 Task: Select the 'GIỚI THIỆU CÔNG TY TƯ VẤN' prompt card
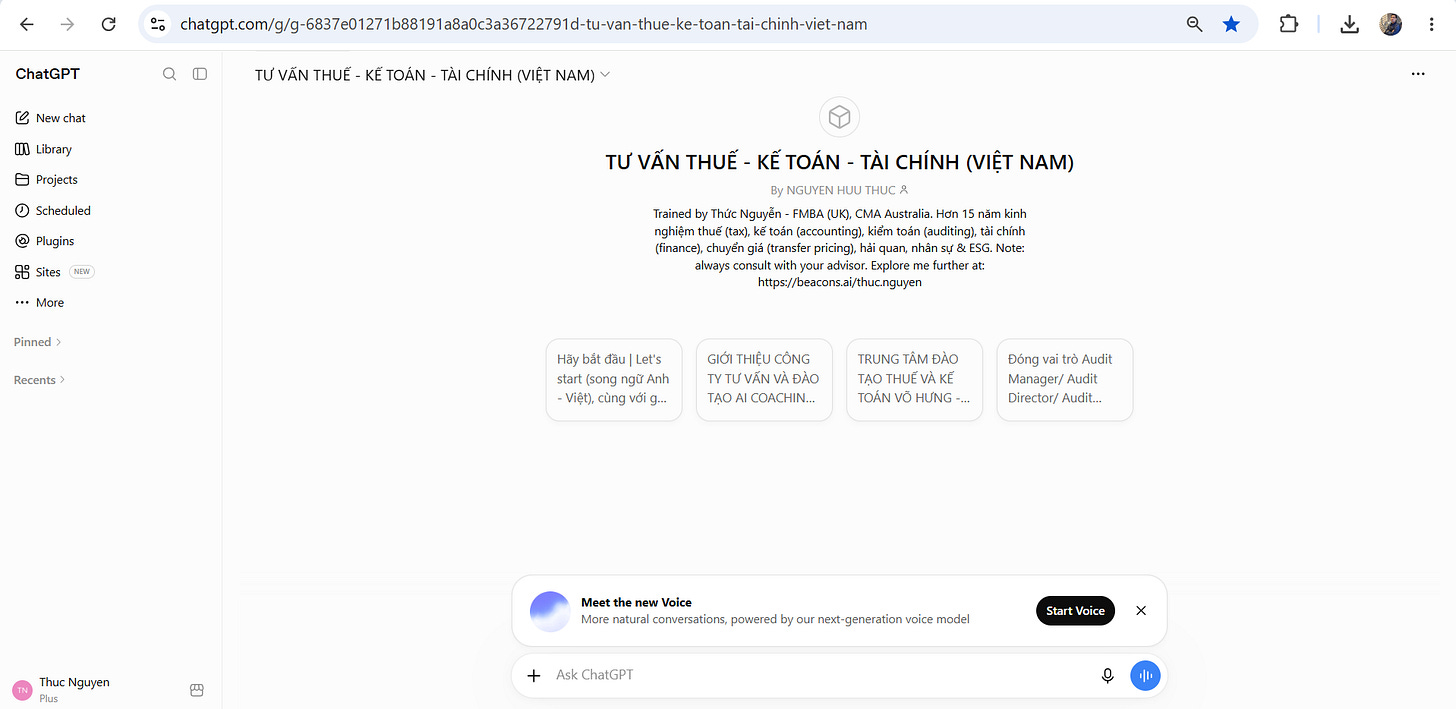tap(764, 380)
